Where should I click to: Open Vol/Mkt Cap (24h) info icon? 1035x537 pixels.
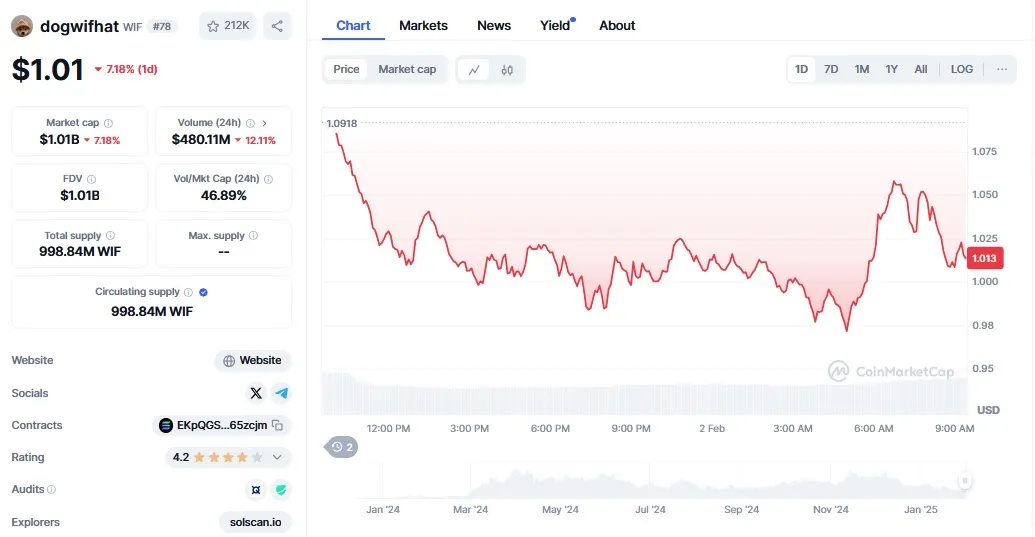pos(268,179)
